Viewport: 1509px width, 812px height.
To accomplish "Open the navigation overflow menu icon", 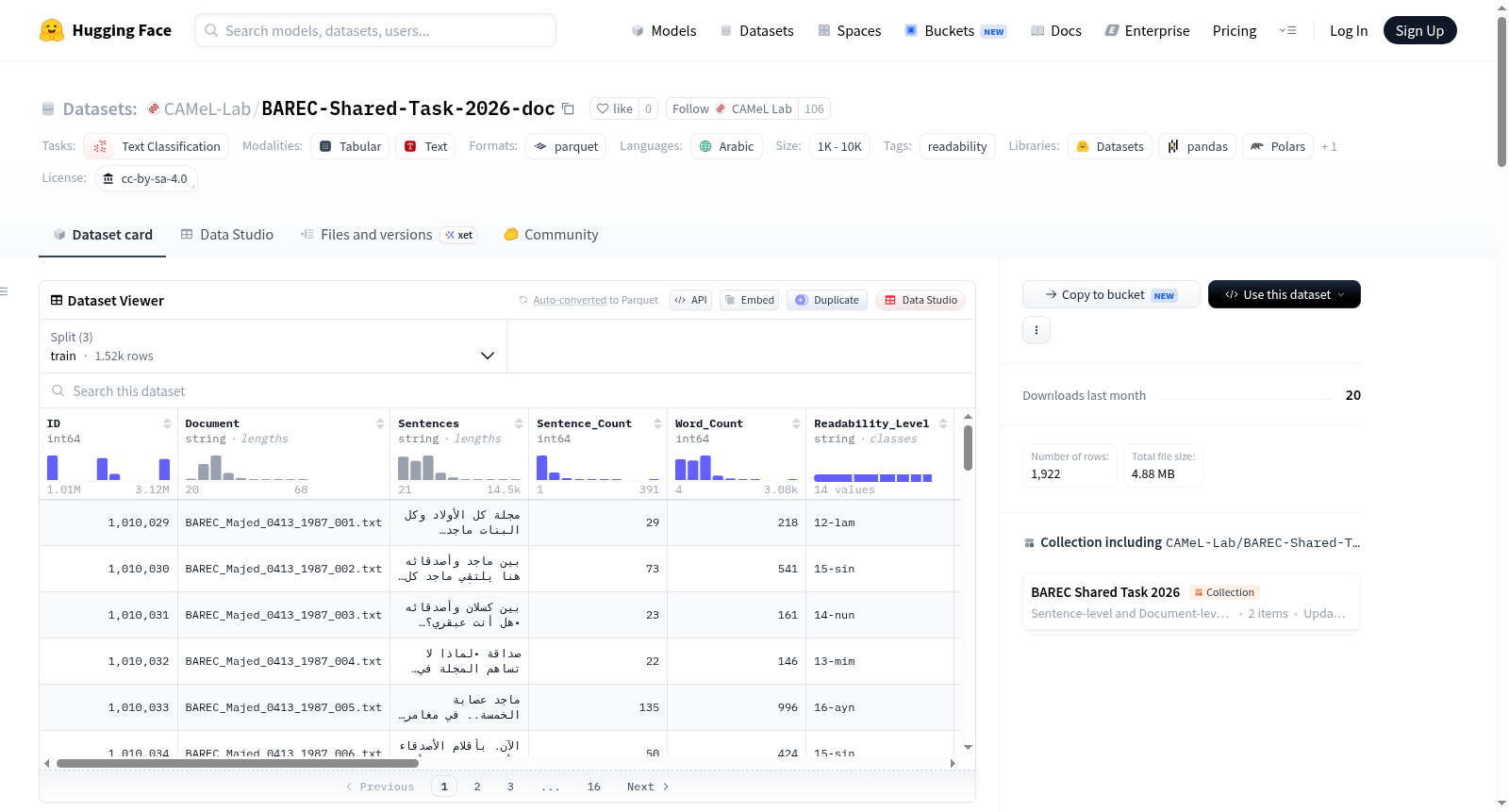I will (x=1287, y=30).
